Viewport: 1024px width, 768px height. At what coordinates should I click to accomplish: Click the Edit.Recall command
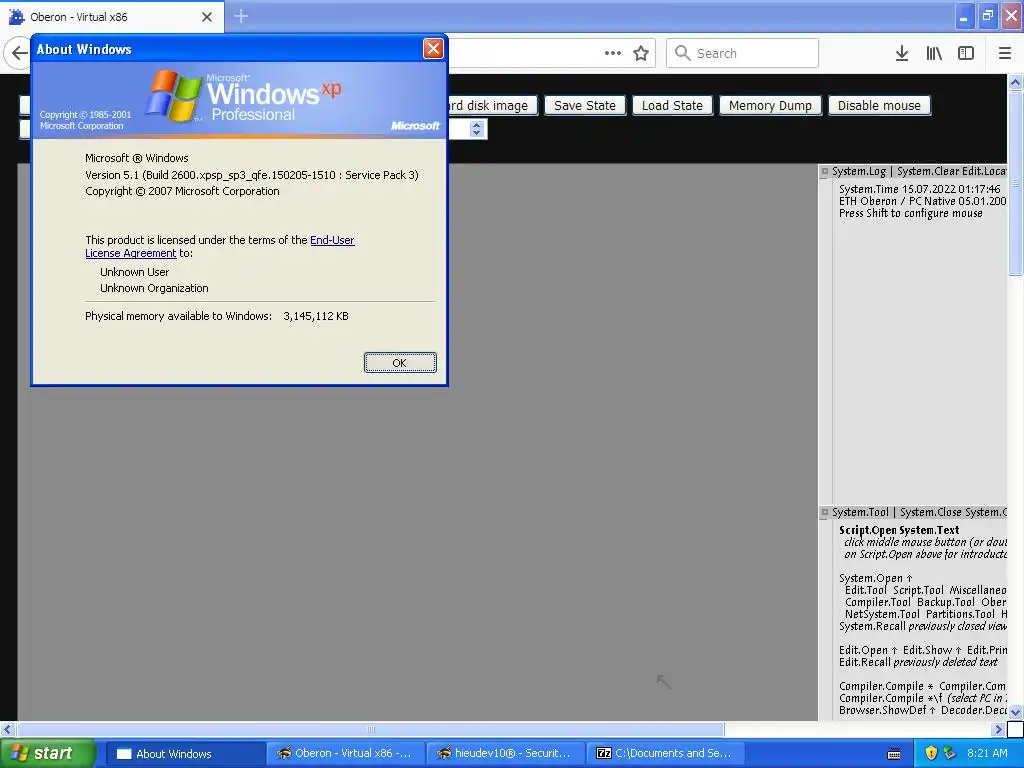pyautogui.click(x=865, y=662)
